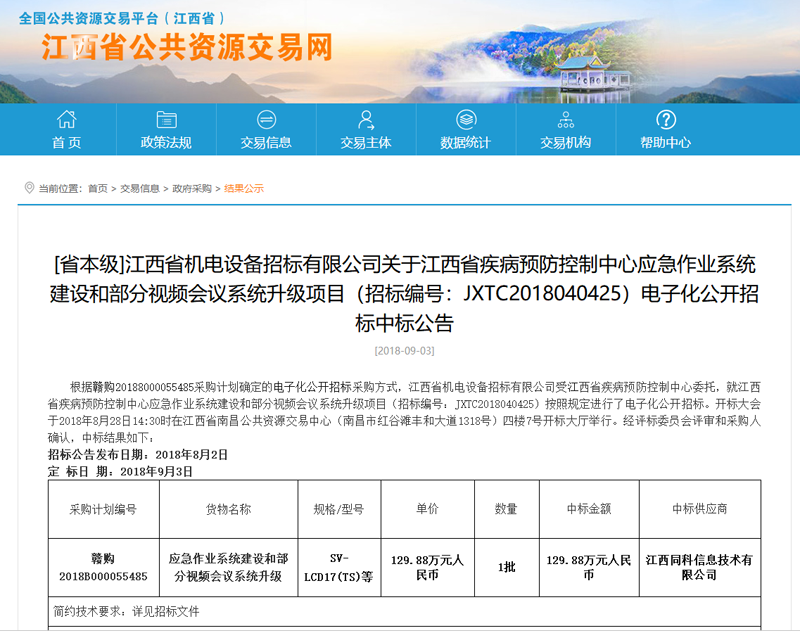Click the supplier cell 江西同科信息技术有限公司
This screenshot has height=633, width=800.
point(700,568)
